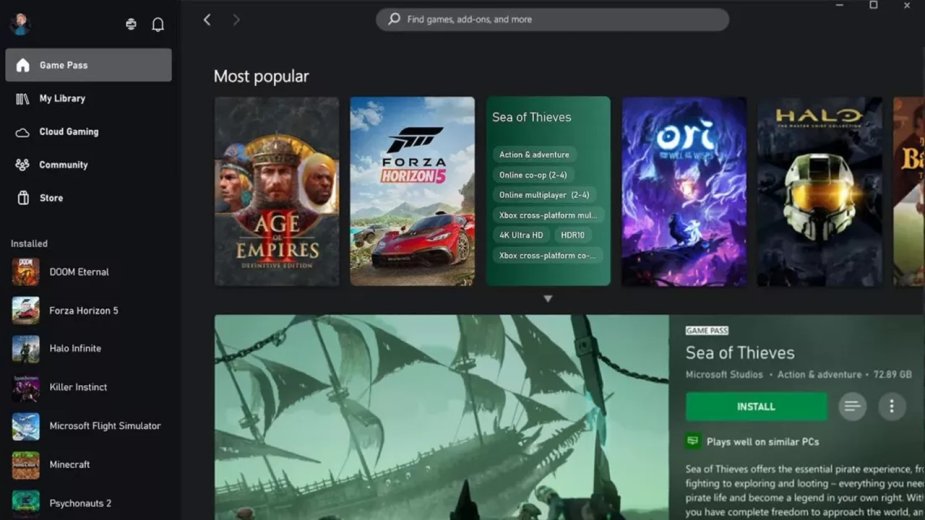
Task: Click the Game Pass home icon
Action: (22, 65)
